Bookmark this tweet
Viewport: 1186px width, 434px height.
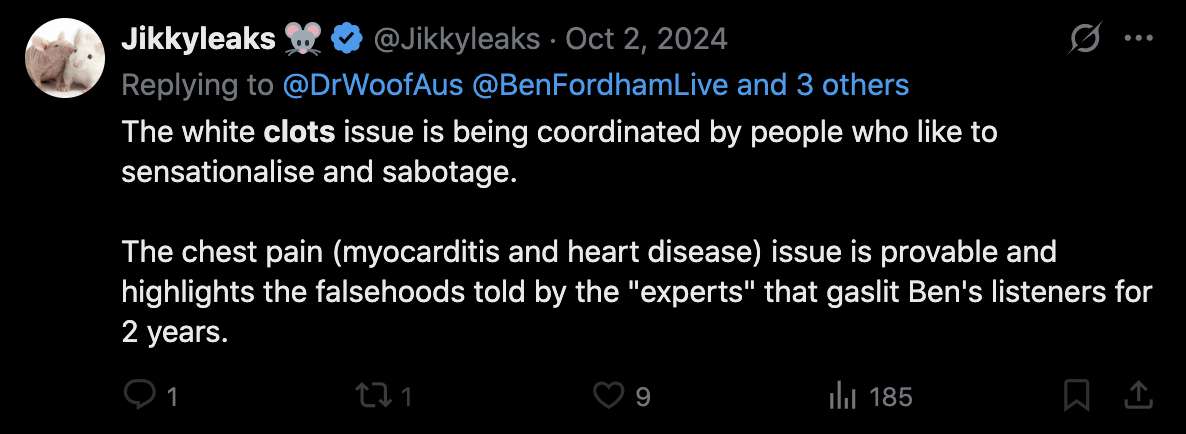point(1076,396)
